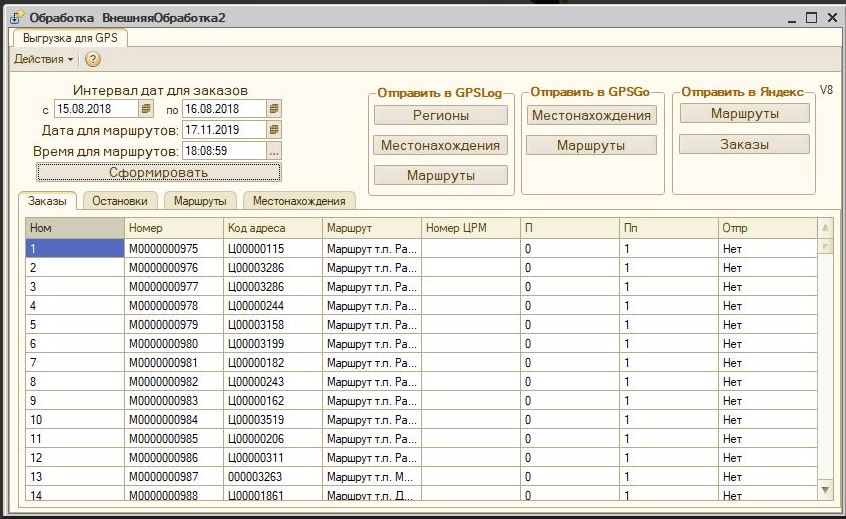Image resolution: width=846 pixels, height=519 pixels.
Task: Select cell M0000000980
Action: [174, 344]
